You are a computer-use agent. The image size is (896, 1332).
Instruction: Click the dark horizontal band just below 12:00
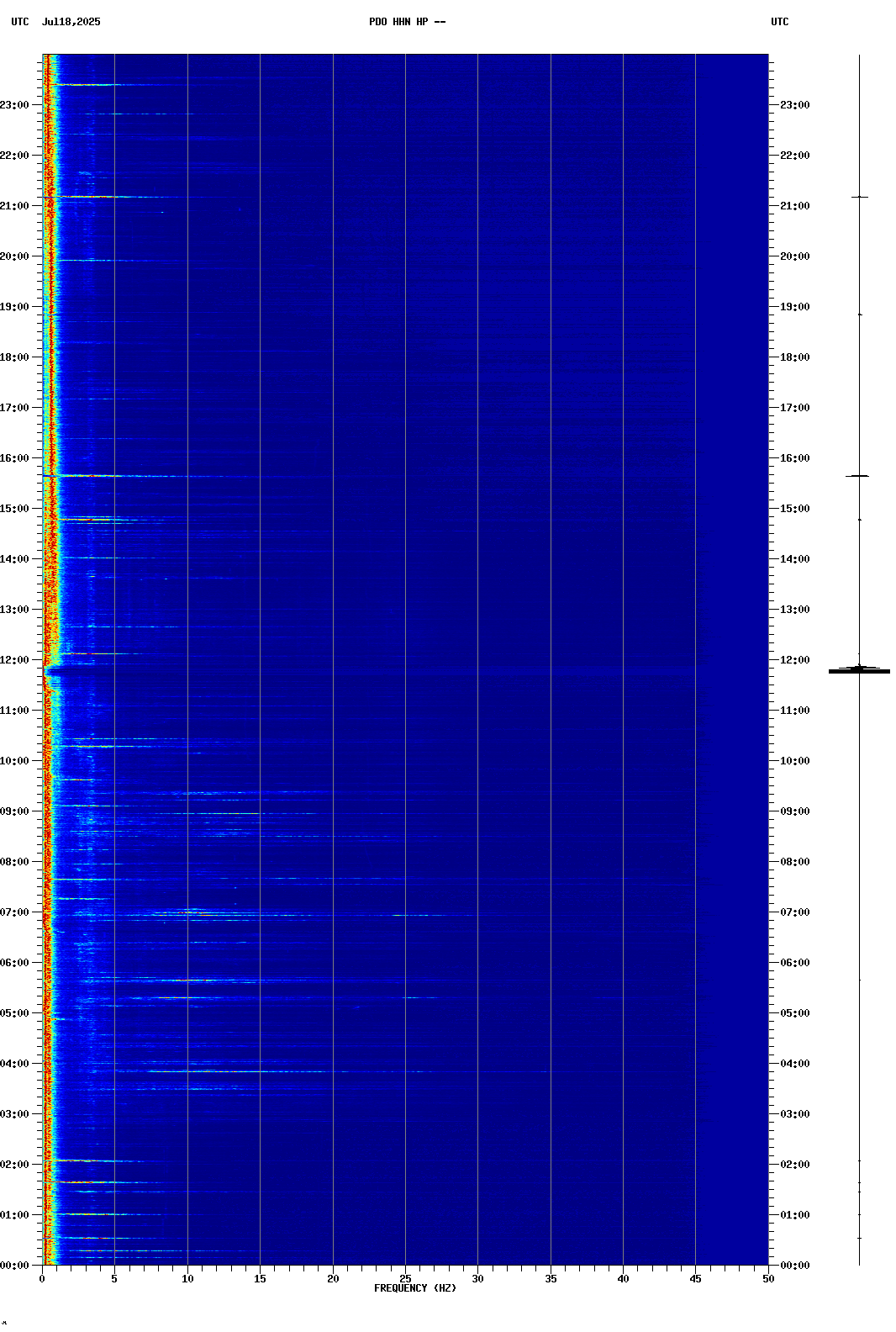[x=405, y=672]
